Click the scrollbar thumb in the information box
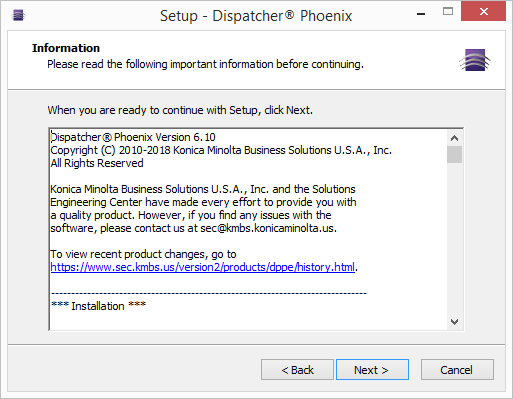Screen dimensions: 513x399 coord(454,154)
